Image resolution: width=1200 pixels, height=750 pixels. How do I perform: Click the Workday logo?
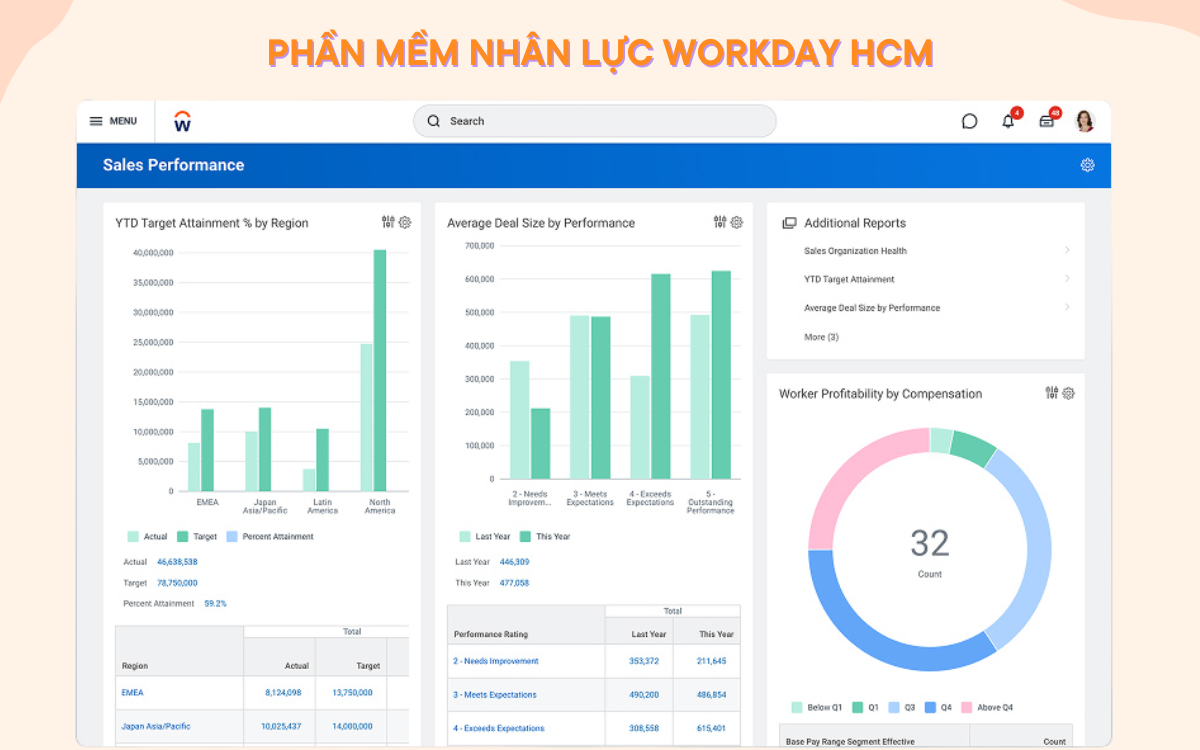[x=182, y=121]
